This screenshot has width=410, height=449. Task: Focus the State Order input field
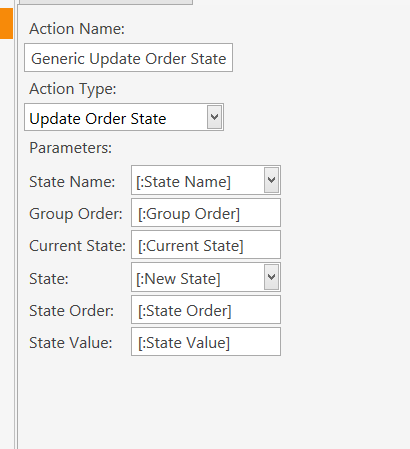point(206,310)
